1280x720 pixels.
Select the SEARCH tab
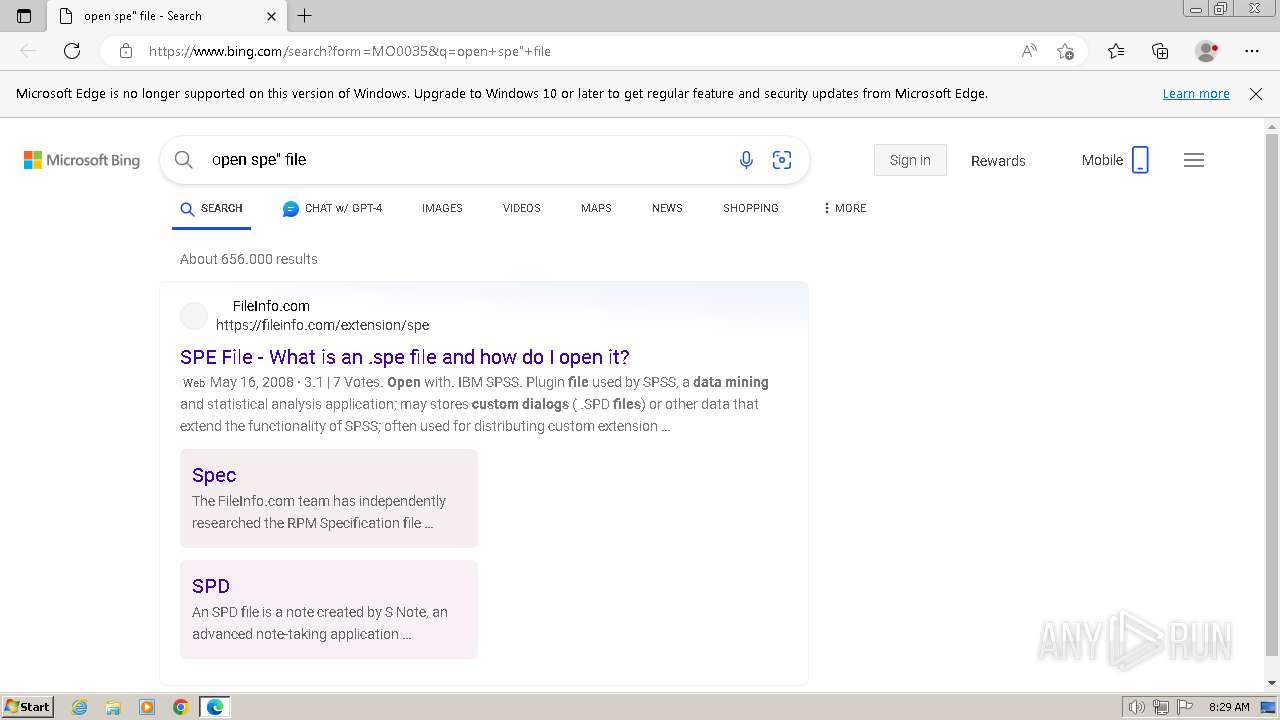[211, 208]
